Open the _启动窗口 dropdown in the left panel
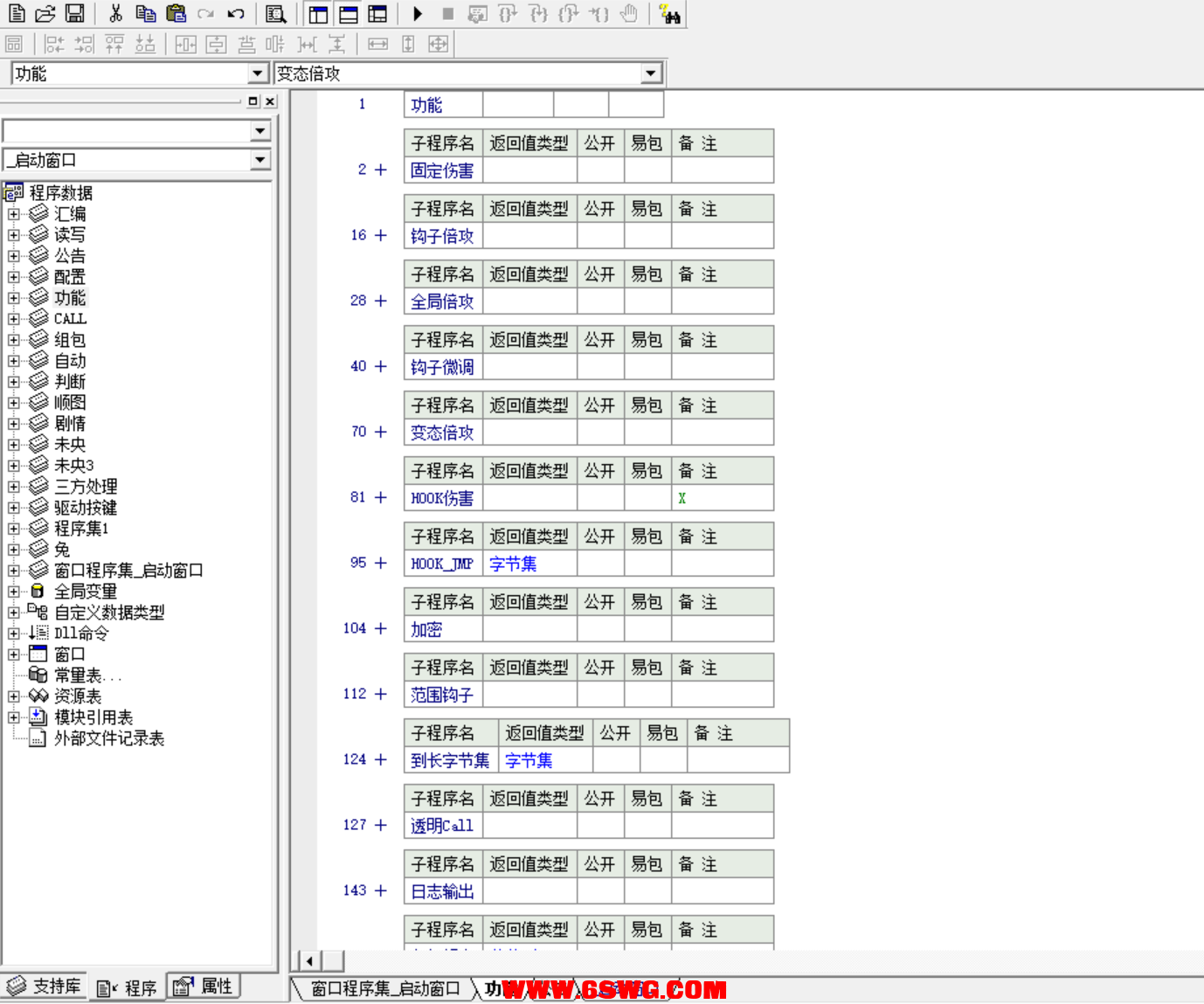Screen dimensions: 1204x1004 (259, 160)
